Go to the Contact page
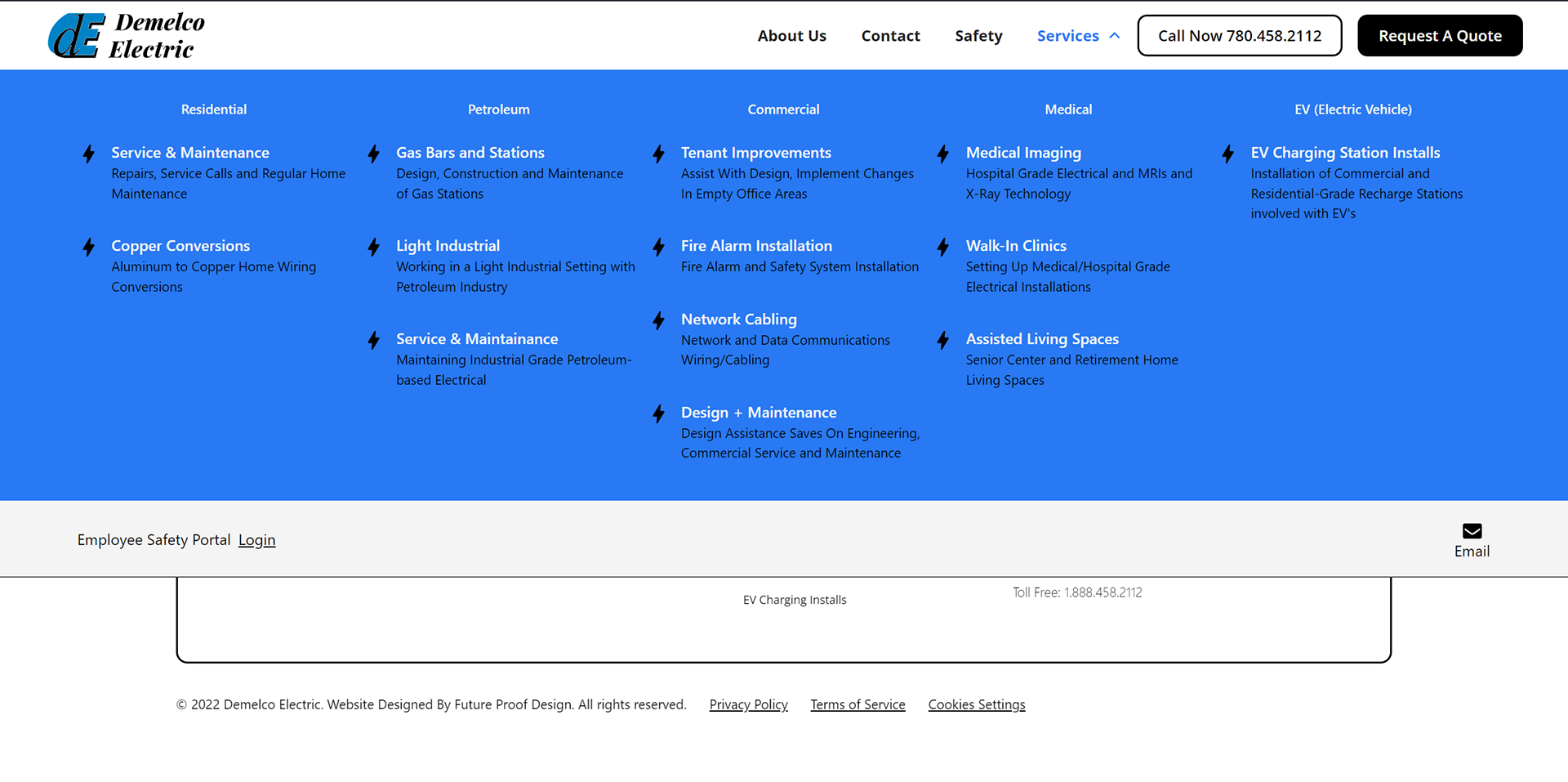 pos(890,36)
